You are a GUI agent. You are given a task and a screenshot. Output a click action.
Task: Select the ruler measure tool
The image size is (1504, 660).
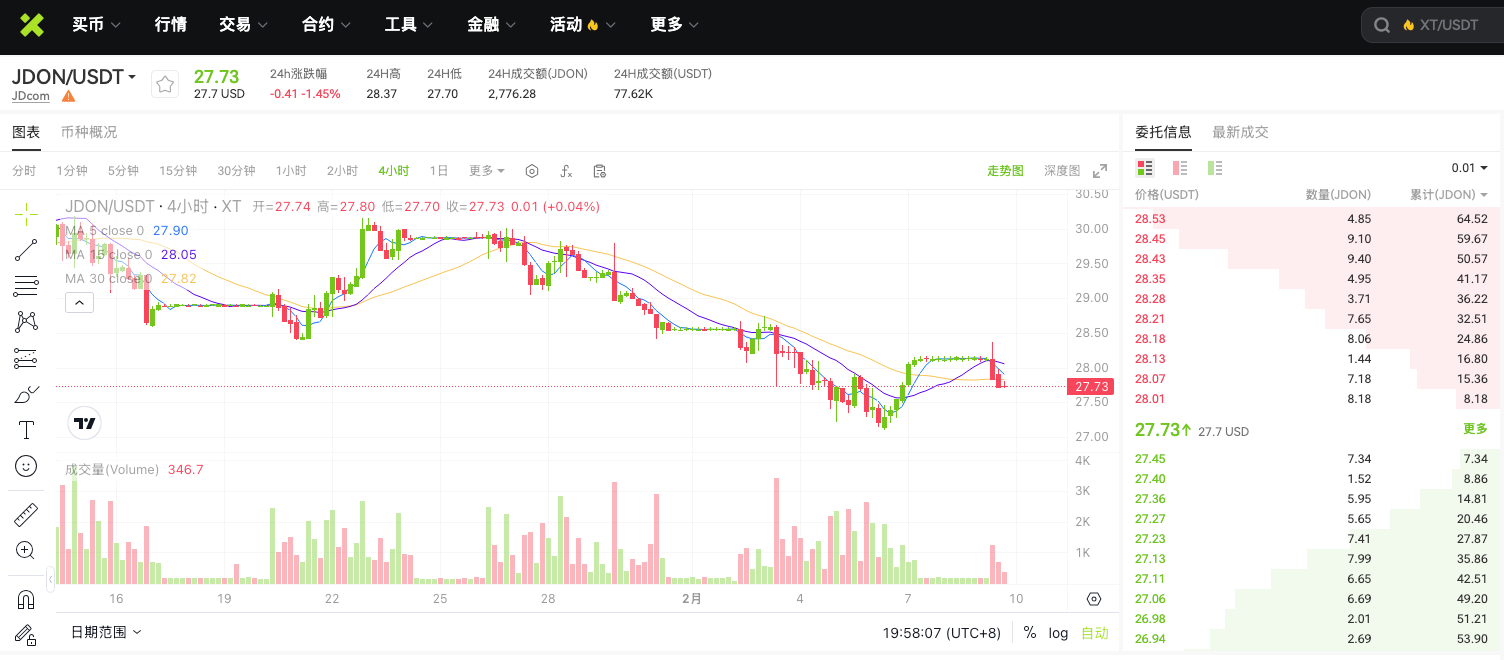click(25, 513)
